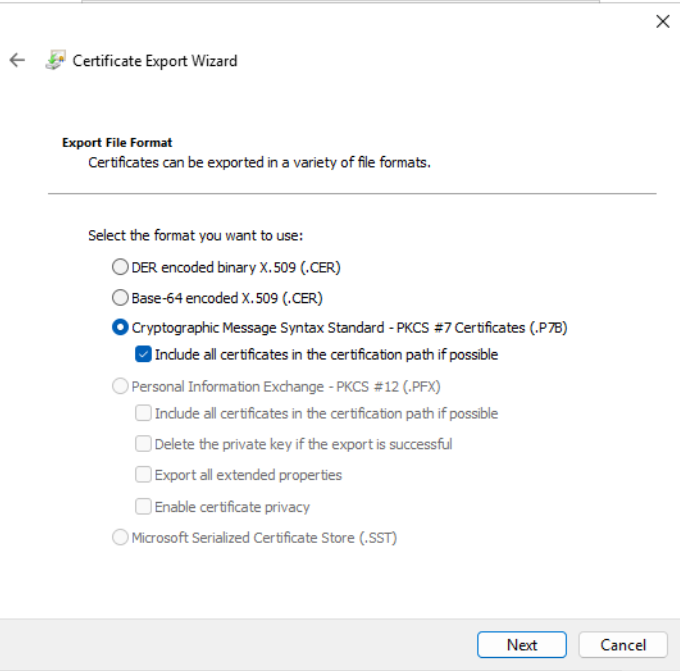Image resolution: width=680 pixels, height=671 pixels.
Task: Close the wizard with the X button
Action: click(x=662, y=21)
